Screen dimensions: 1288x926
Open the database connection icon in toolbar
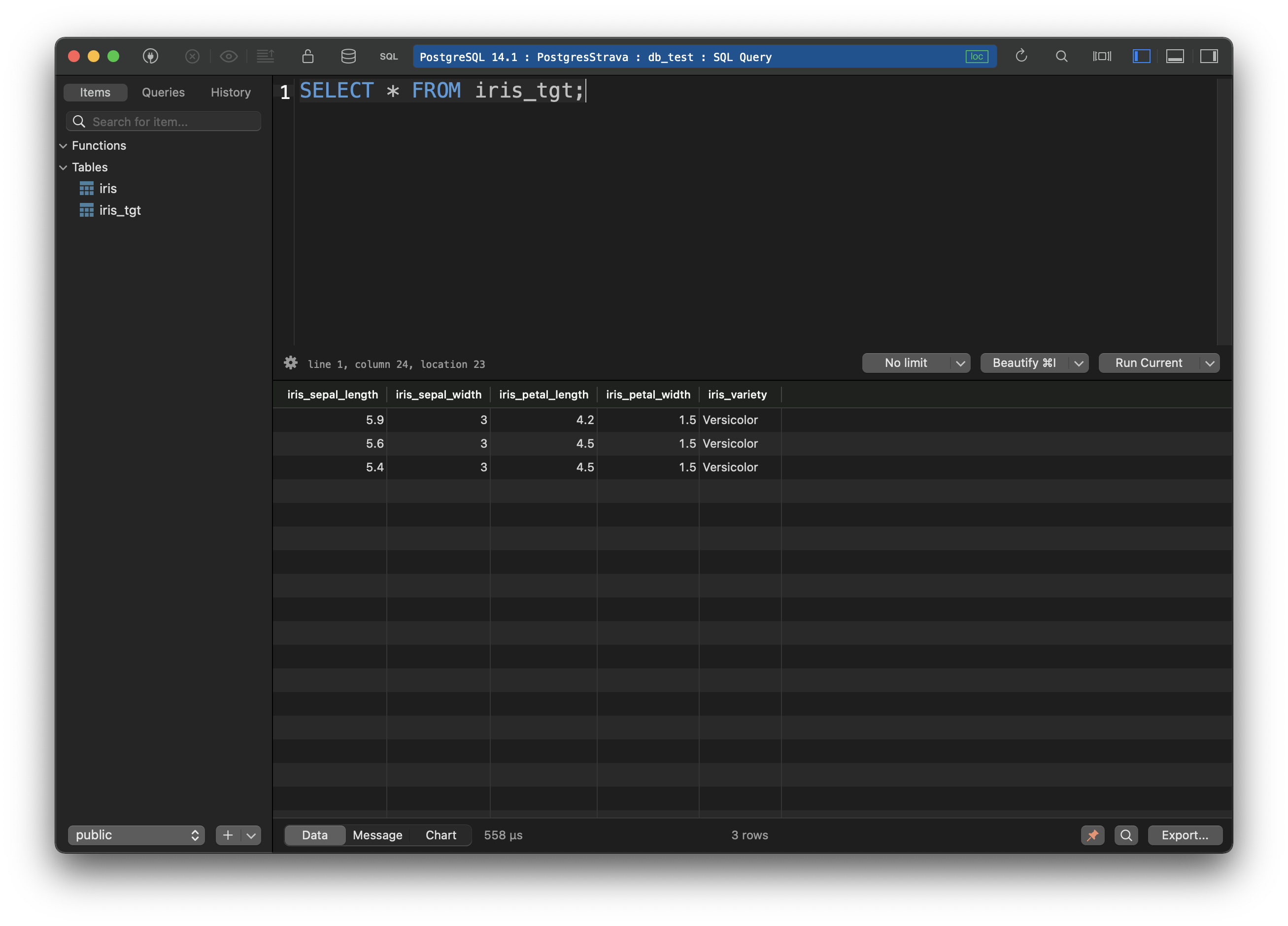150,56
